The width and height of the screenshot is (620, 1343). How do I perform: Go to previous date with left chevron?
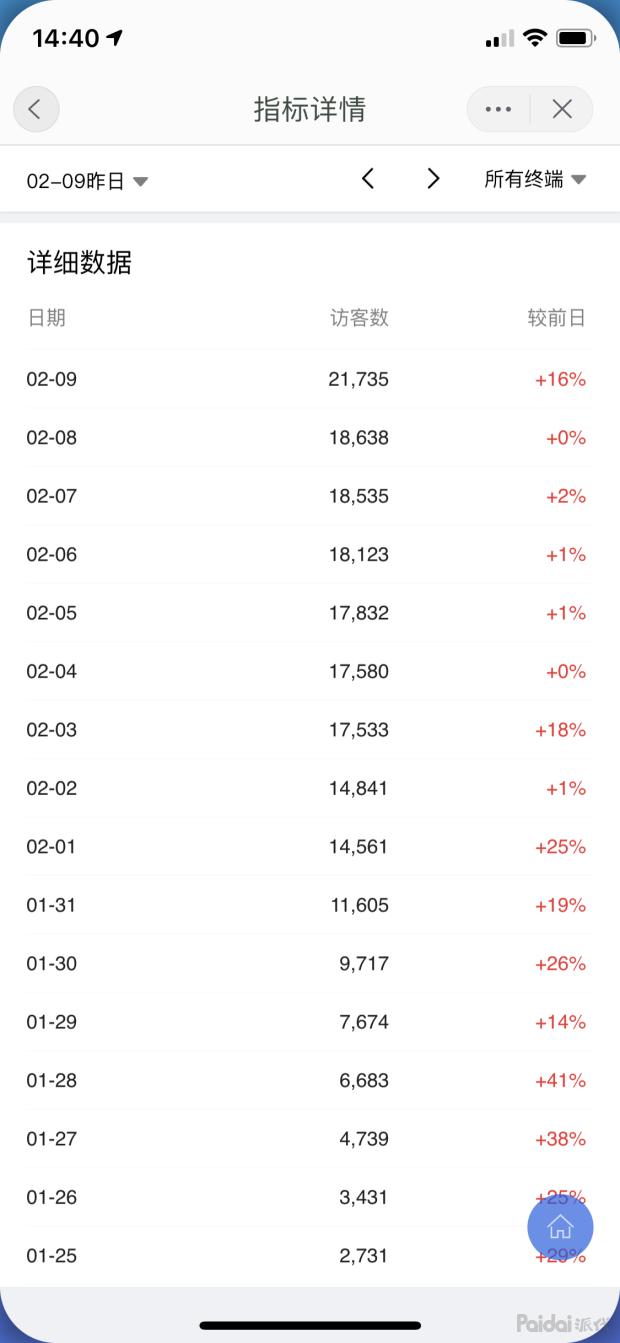[368, 179]
